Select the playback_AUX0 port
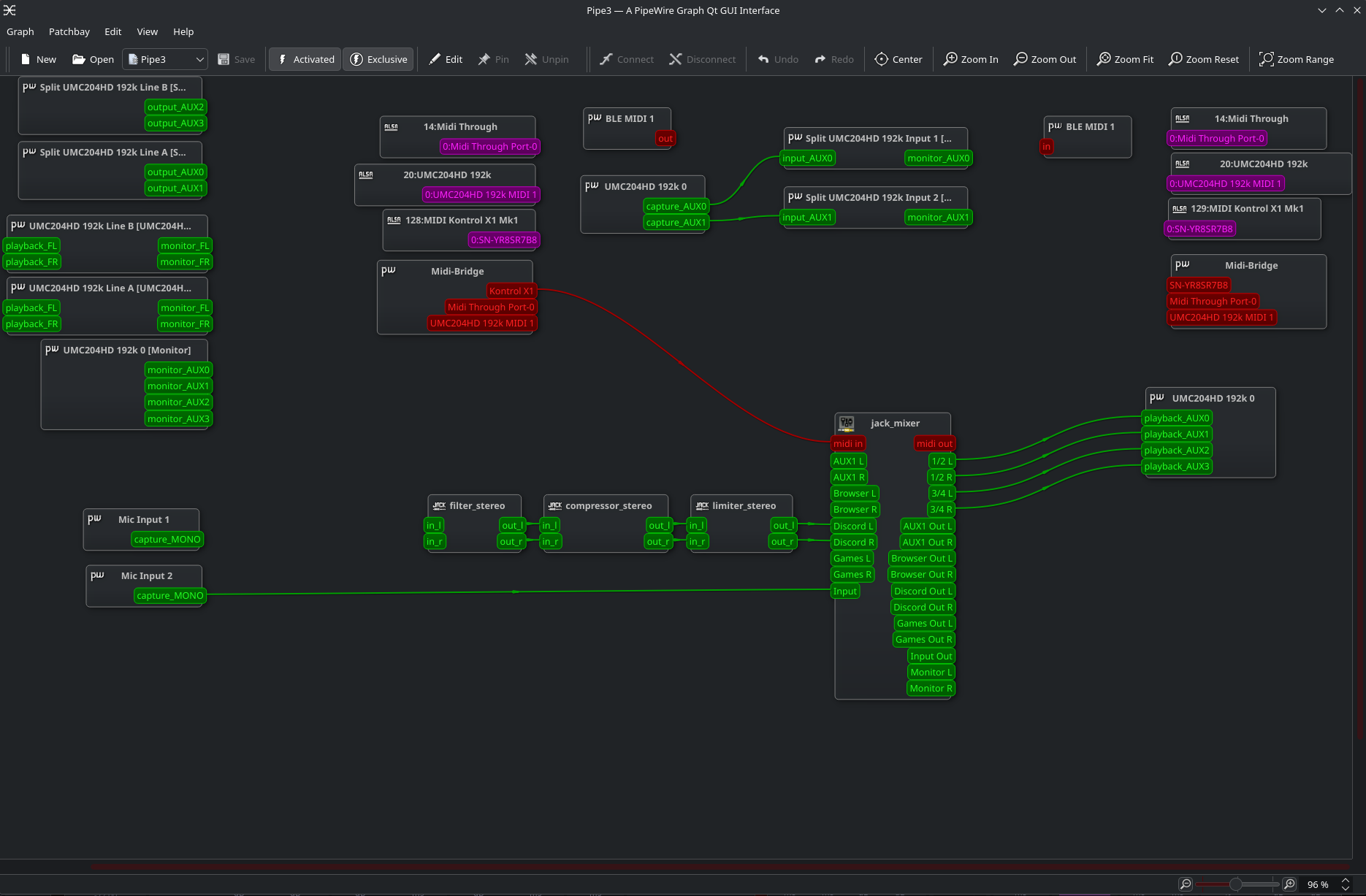Viewport: 1366px width, 896px height. point(1177,418)
